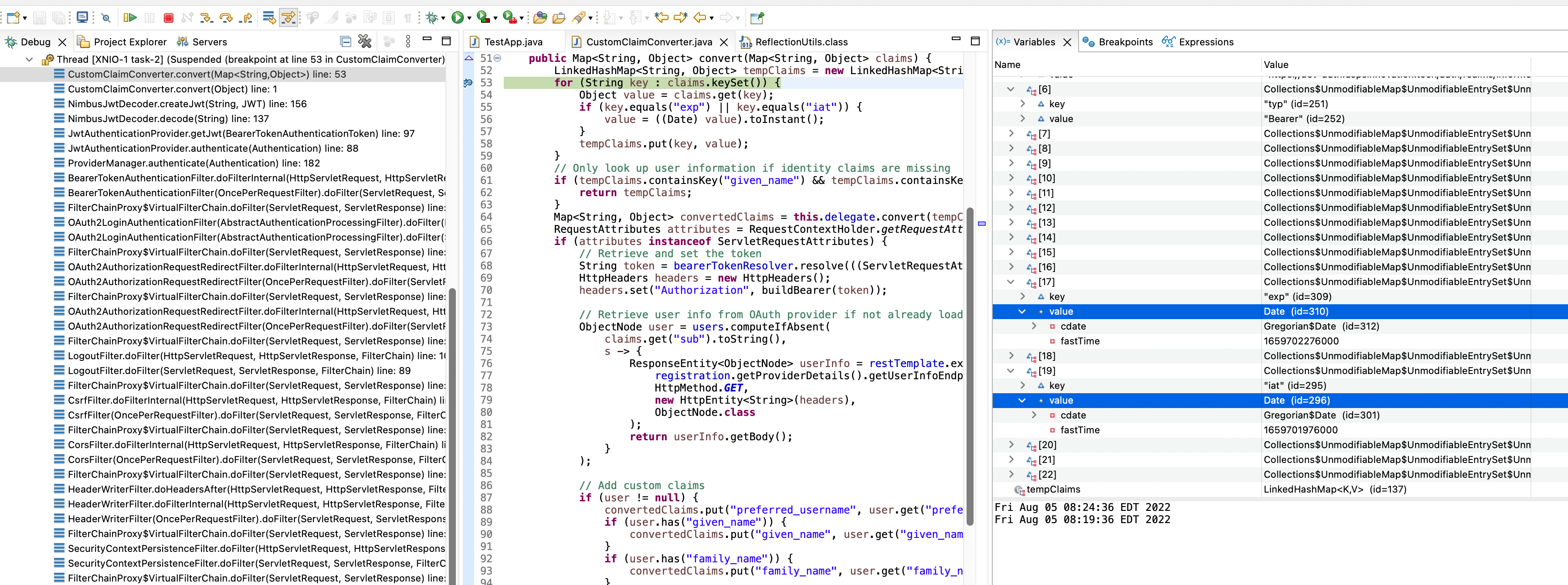The image size is (1568, 585).
Task: Select the Step Over icon
Action: (226, 17)
